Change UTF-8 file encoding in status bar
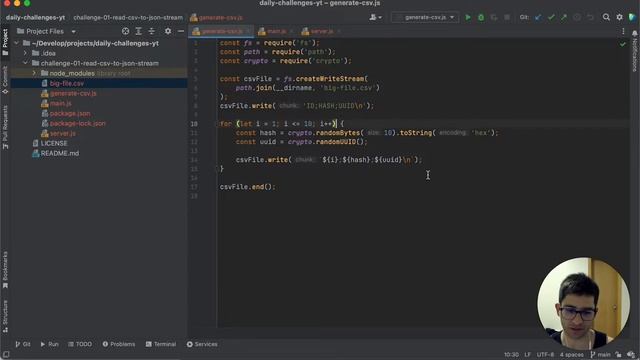The image size is (640, 360). pyautogui.click(x=545, y=354)
